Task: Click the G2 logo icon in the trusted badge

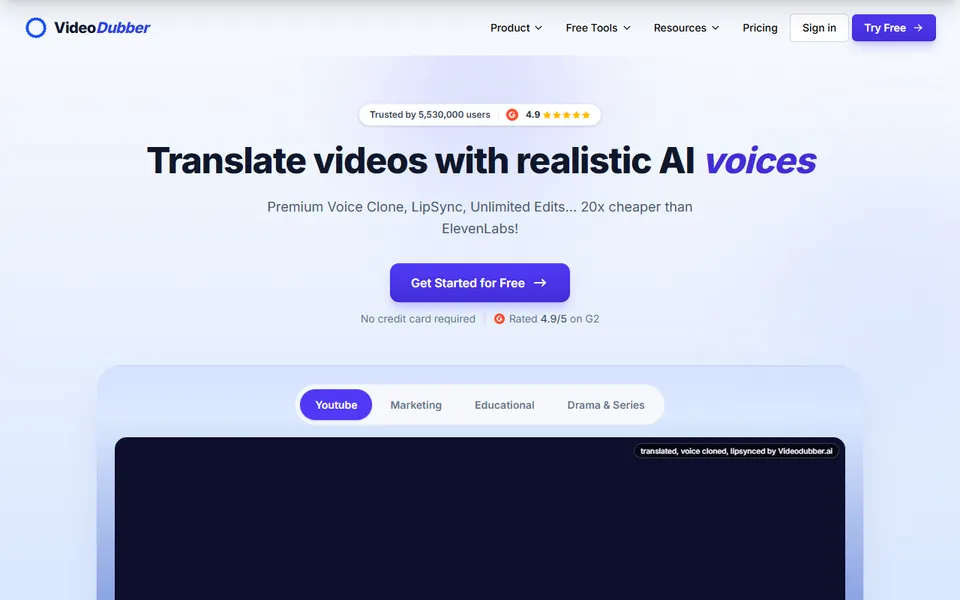Action: tap(512, 114)
